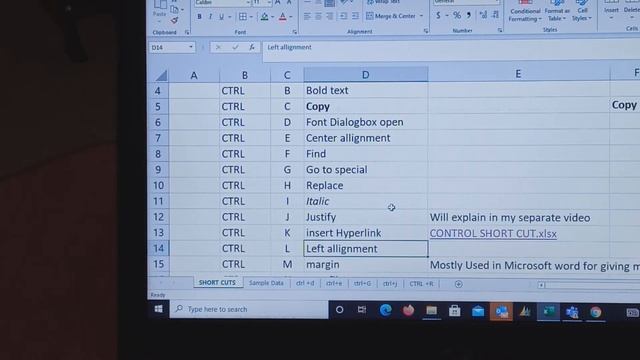Decrease decimal places in Number group
This screenshot has height=360, width=640.
[x=495, y=15]
